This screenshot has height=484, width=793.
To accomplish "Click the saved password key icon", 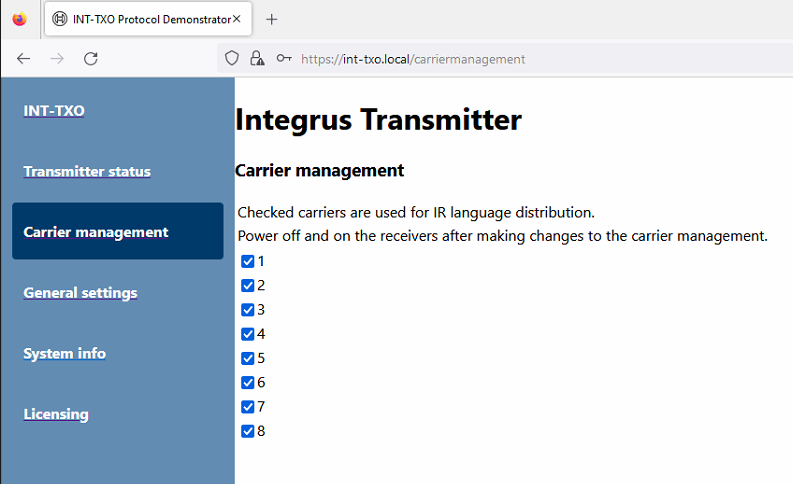I will click(x=284, y=58).
